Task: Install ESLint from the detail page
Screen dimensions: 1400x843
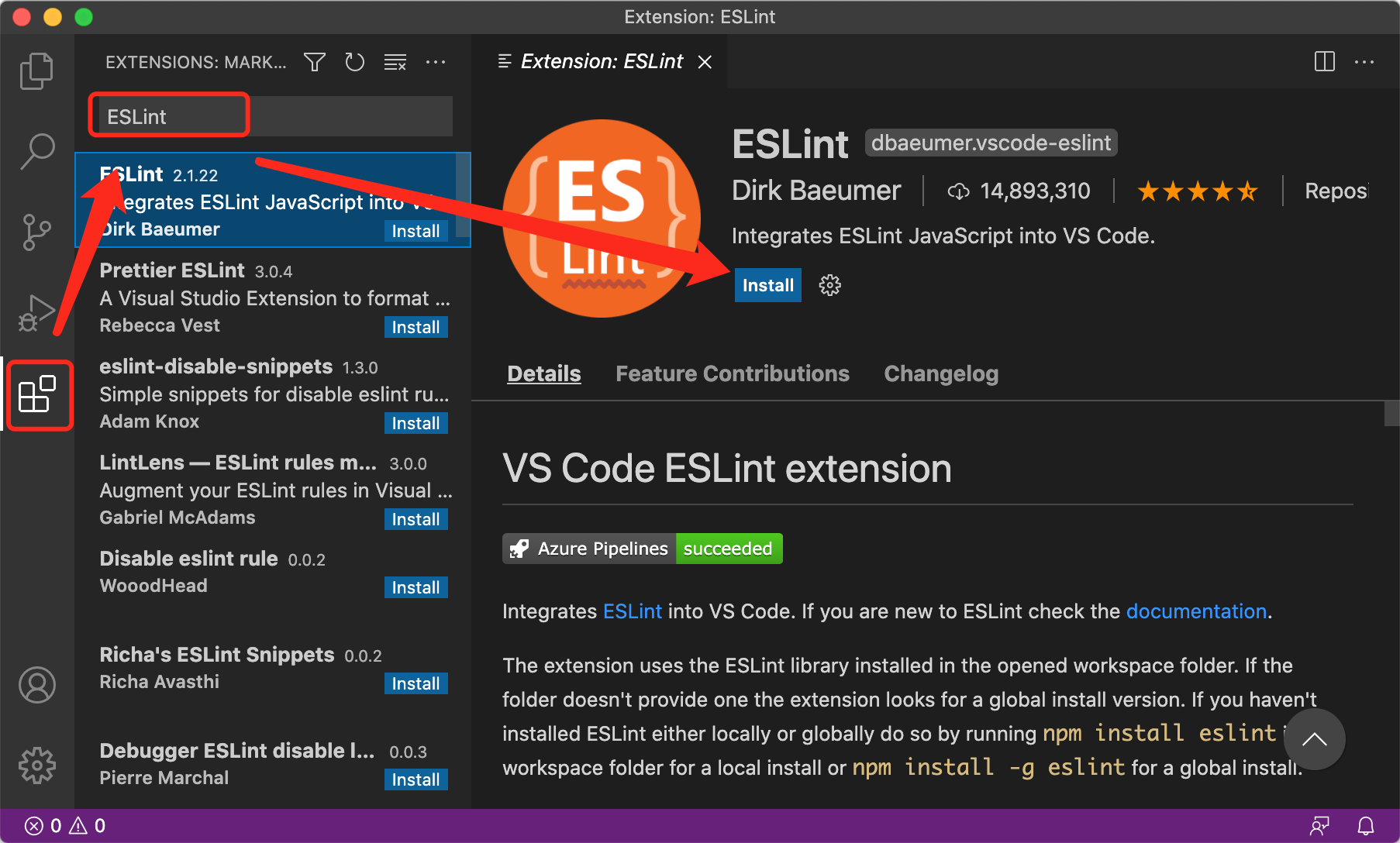Action: (767, 285)
